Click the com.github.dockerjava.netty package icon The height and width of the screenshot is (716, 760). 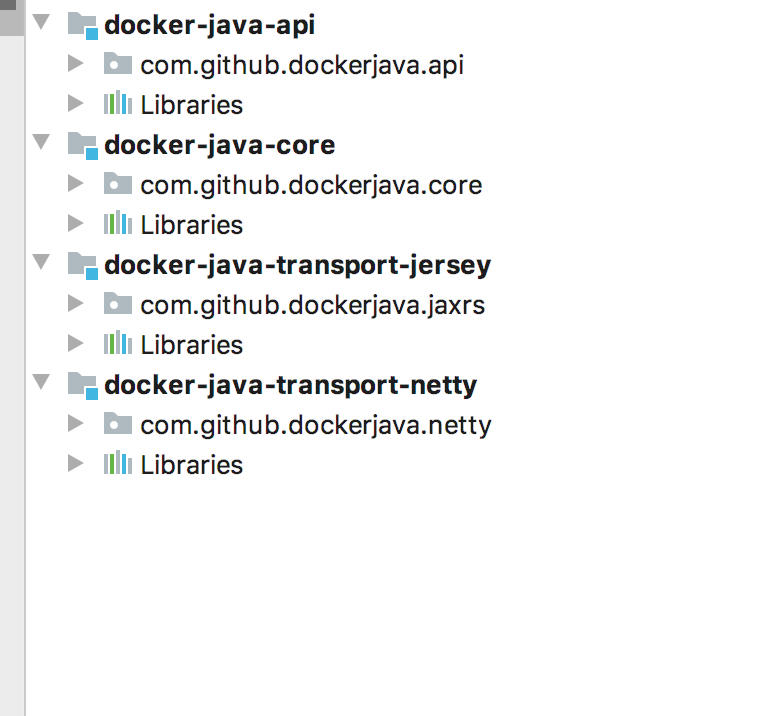click(118, 423)
